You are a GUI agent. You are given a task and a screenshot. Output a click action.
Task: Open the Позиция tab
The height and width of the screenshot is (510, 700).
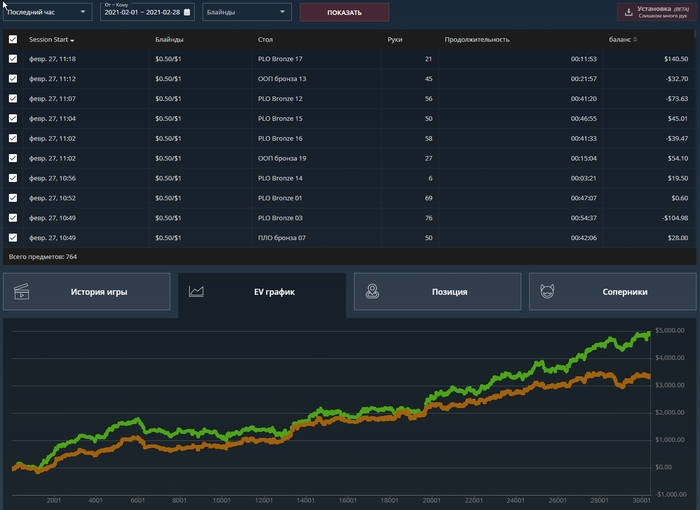coord(438,292)
